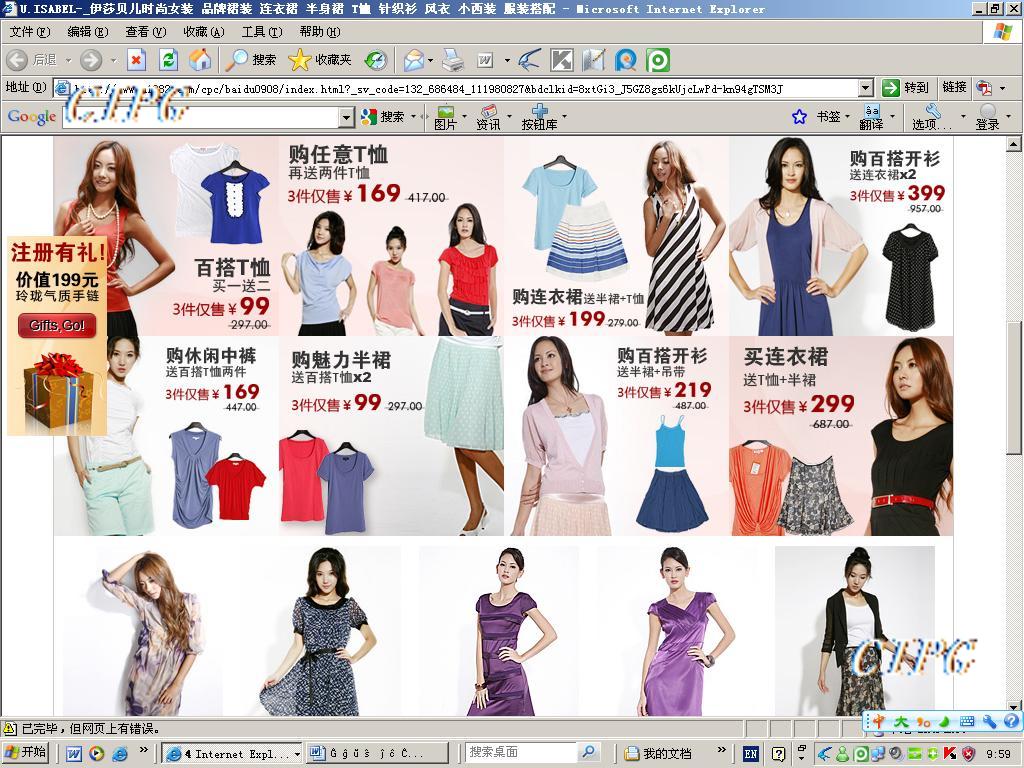
Task: Open the 文件 menu
Action: pos(29,31)
